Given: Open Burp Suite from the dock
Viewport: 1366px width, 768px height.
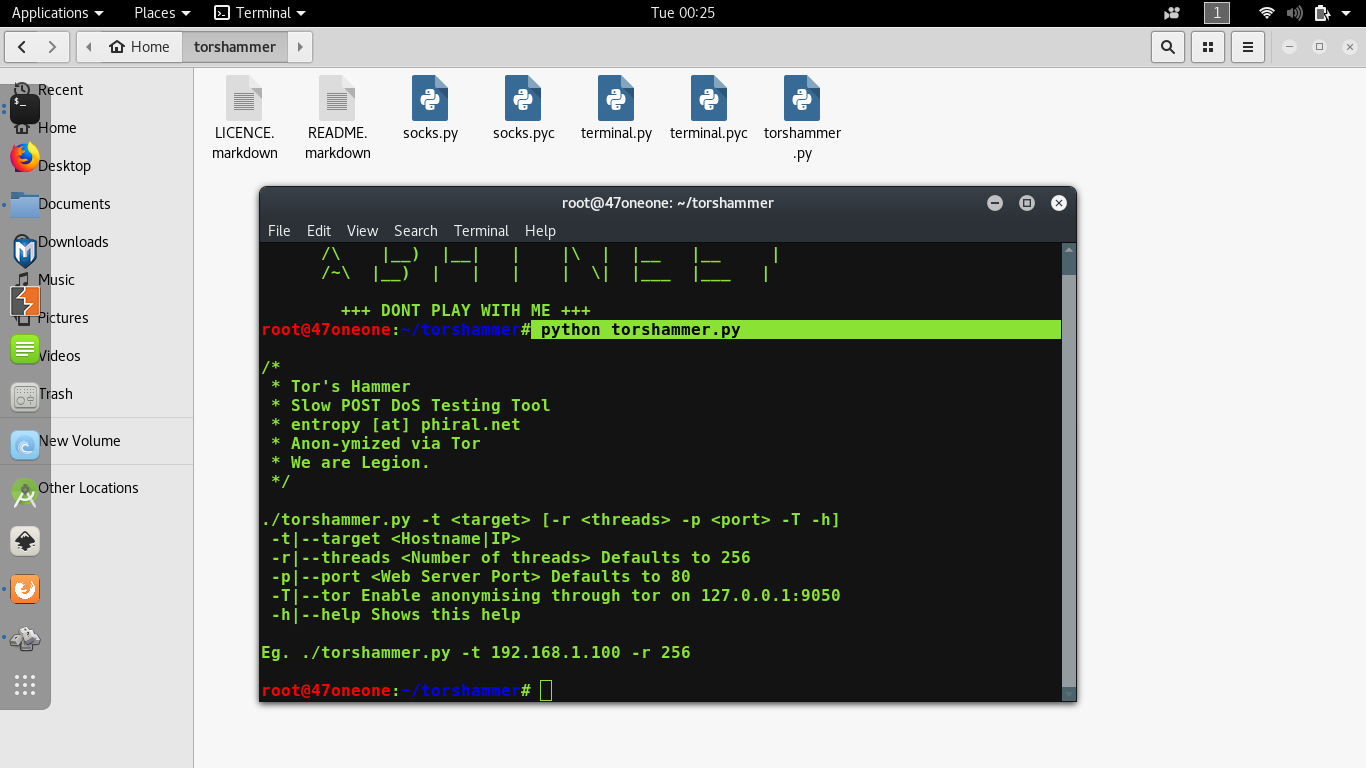Looking at the screenshot, I should pos(25,301).
